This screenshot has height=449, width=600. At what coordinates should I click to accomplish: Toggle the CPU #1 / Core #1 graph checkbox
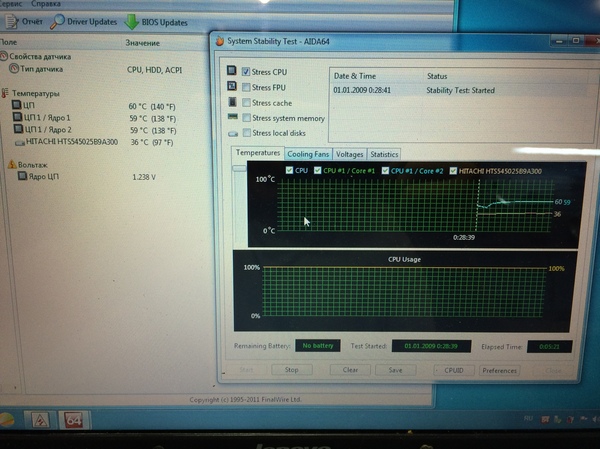tap(317, 171)
